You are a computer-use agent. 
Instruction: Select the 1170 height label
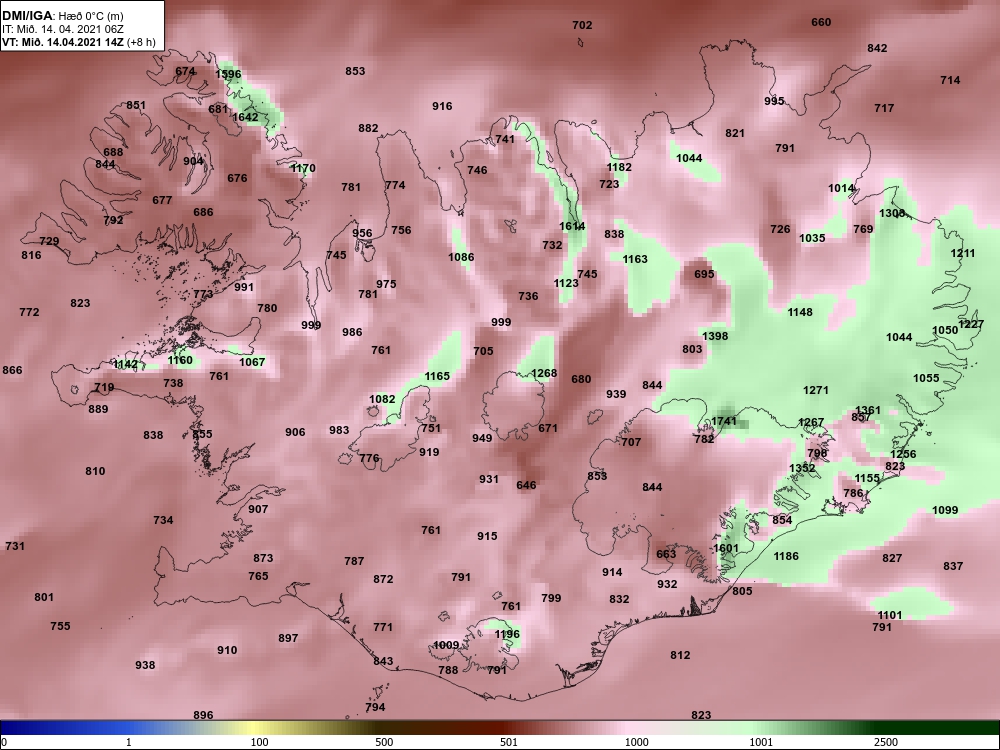(303, 168)
